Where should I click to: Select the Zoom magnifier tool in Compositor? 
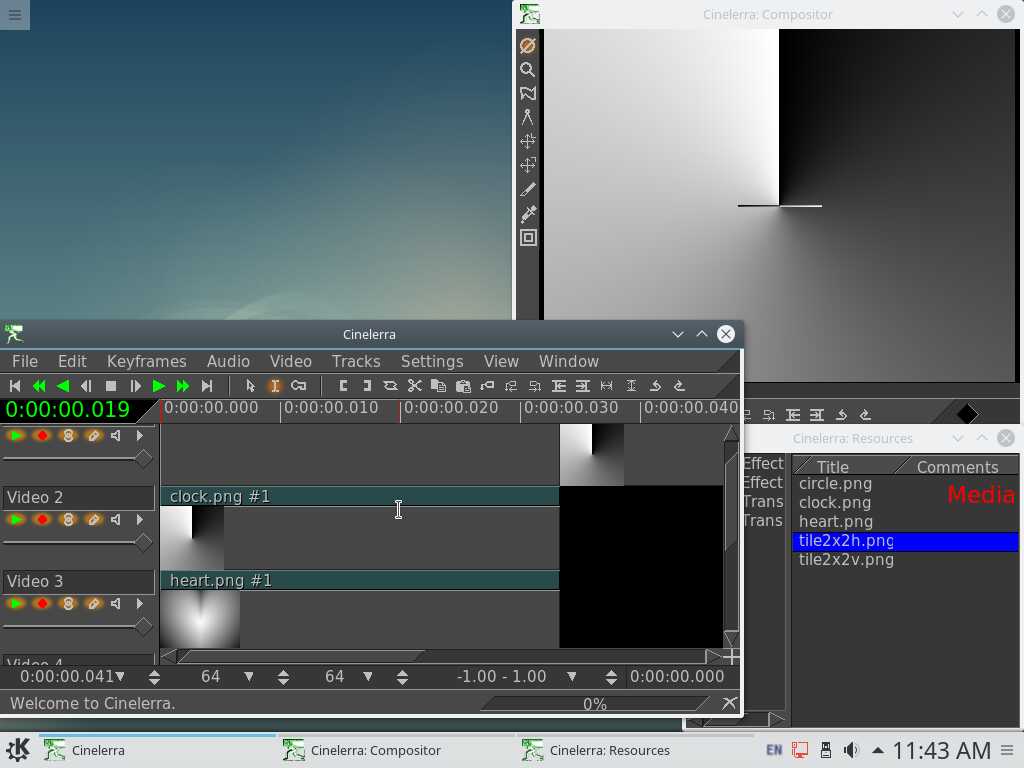[527, 70]
